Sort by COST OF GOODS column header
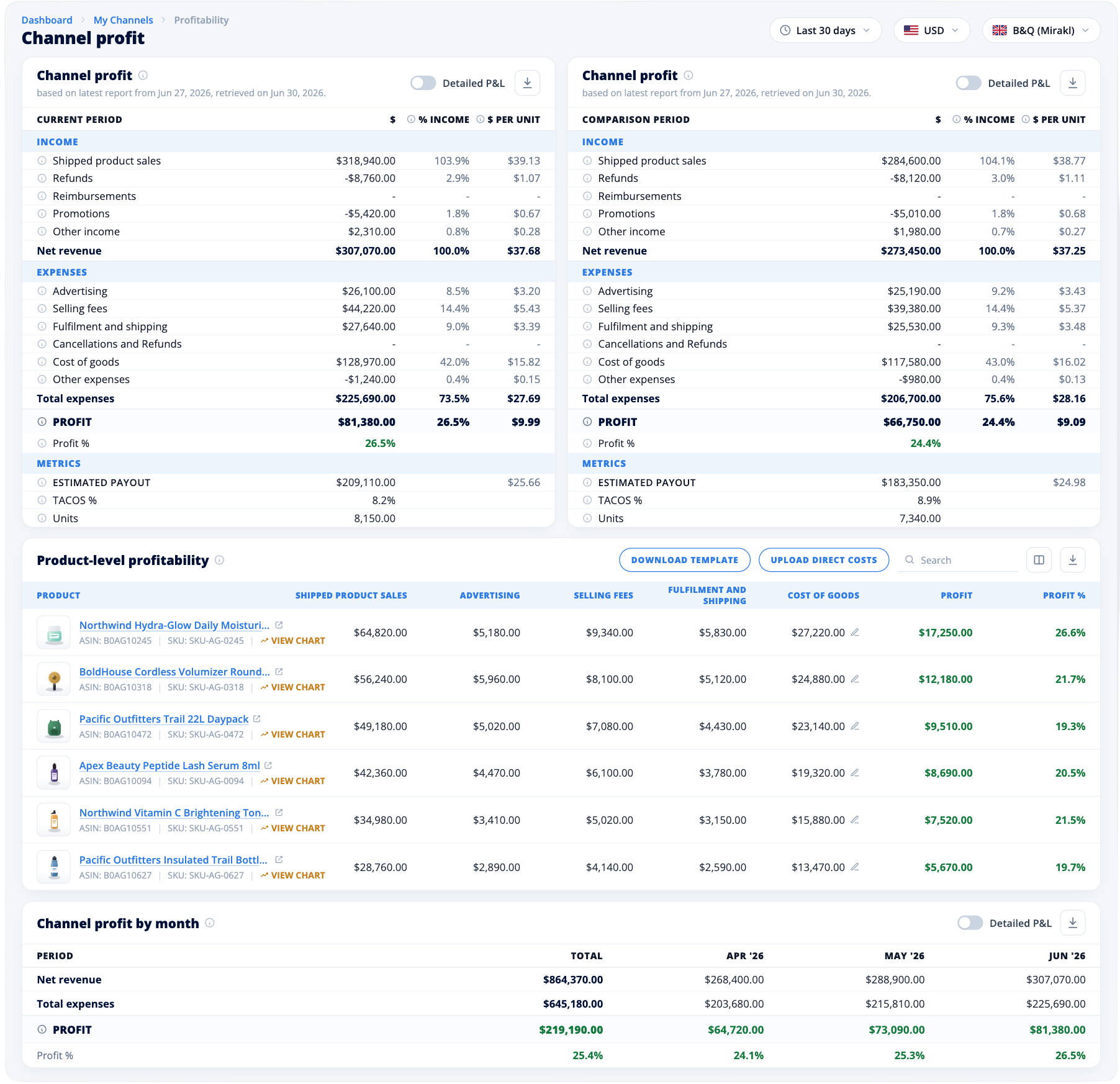1120x1084 pixels. pos(823,595)
